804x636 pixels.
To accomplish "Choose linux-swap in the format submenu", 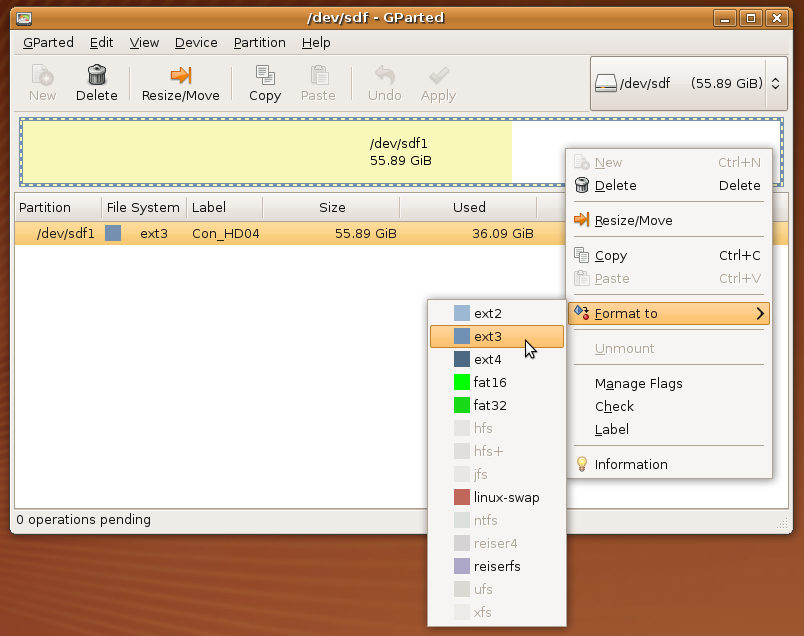I will (x=506, y=497).
